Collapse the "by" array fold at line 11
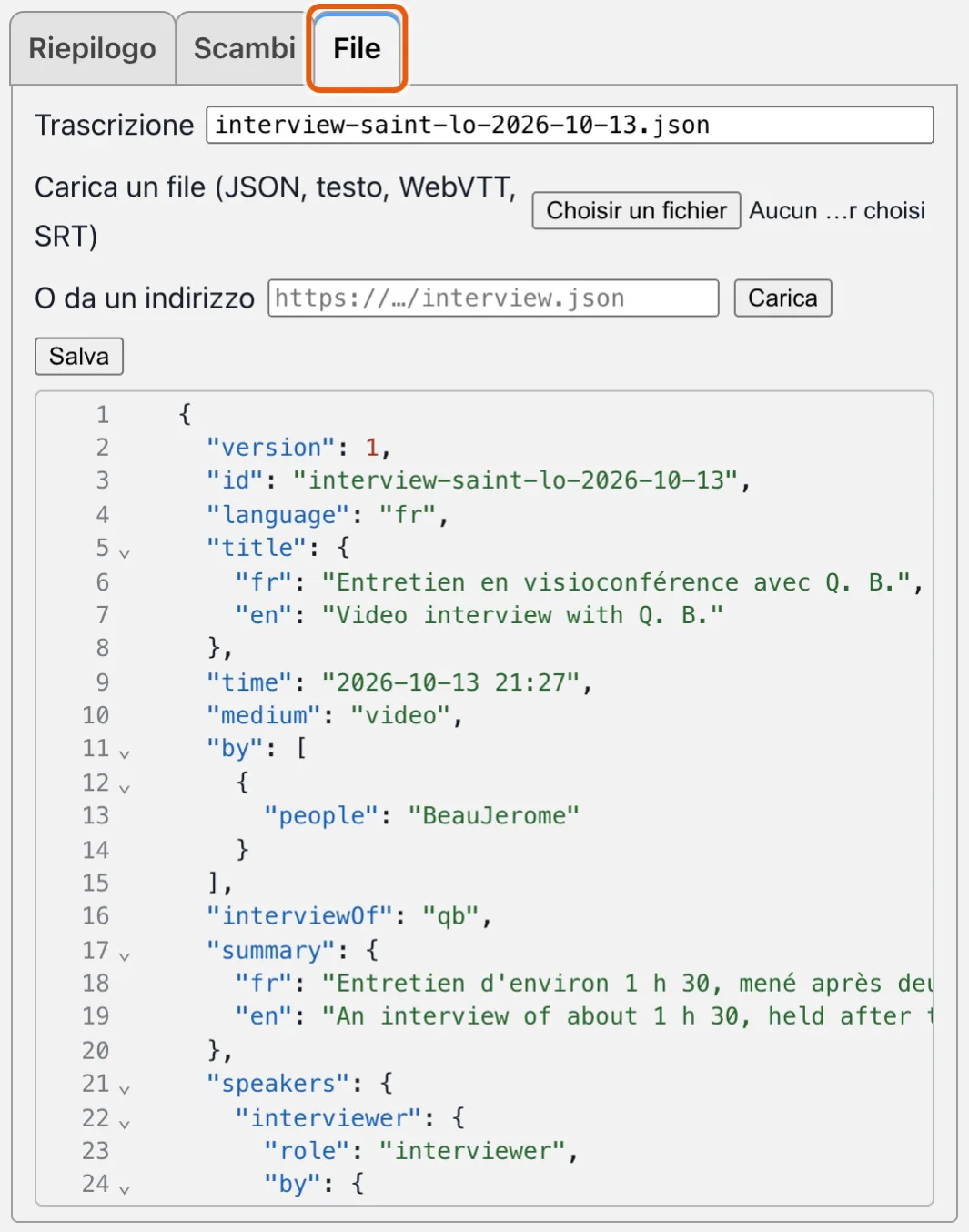 click(x=125, y=753)
